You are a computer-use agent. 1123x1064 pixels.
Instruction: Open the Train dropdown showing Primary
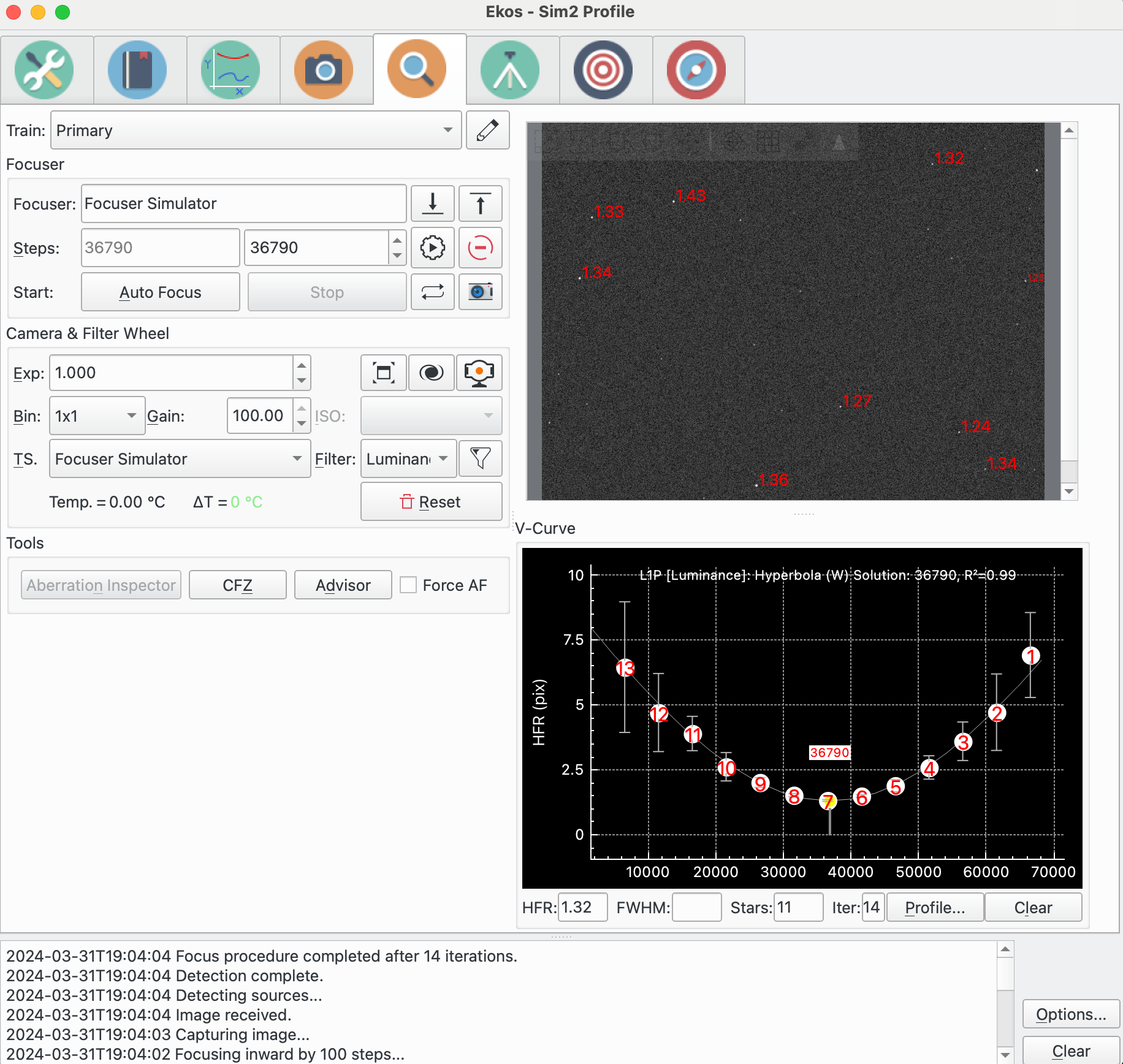(x=255, y=130)
